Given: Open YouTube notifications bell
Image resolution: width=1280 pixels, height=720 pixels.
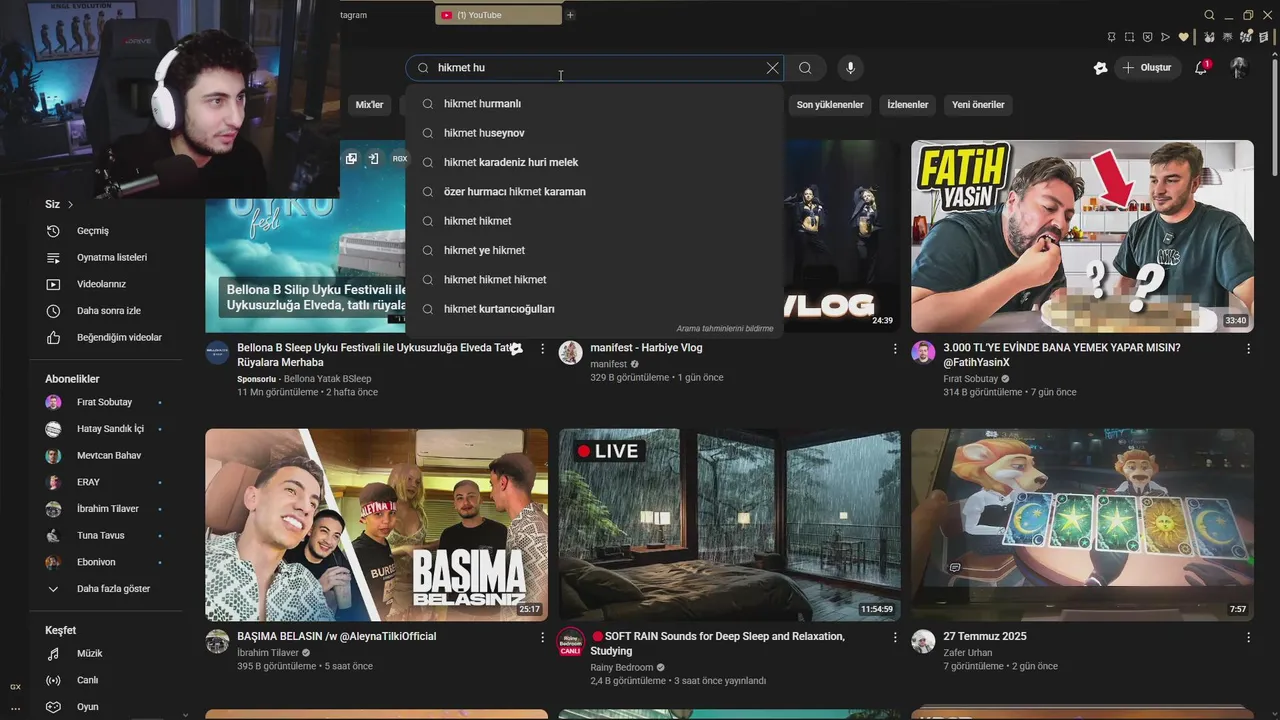Looking at the screenshot, I should tap(1202, 68).
